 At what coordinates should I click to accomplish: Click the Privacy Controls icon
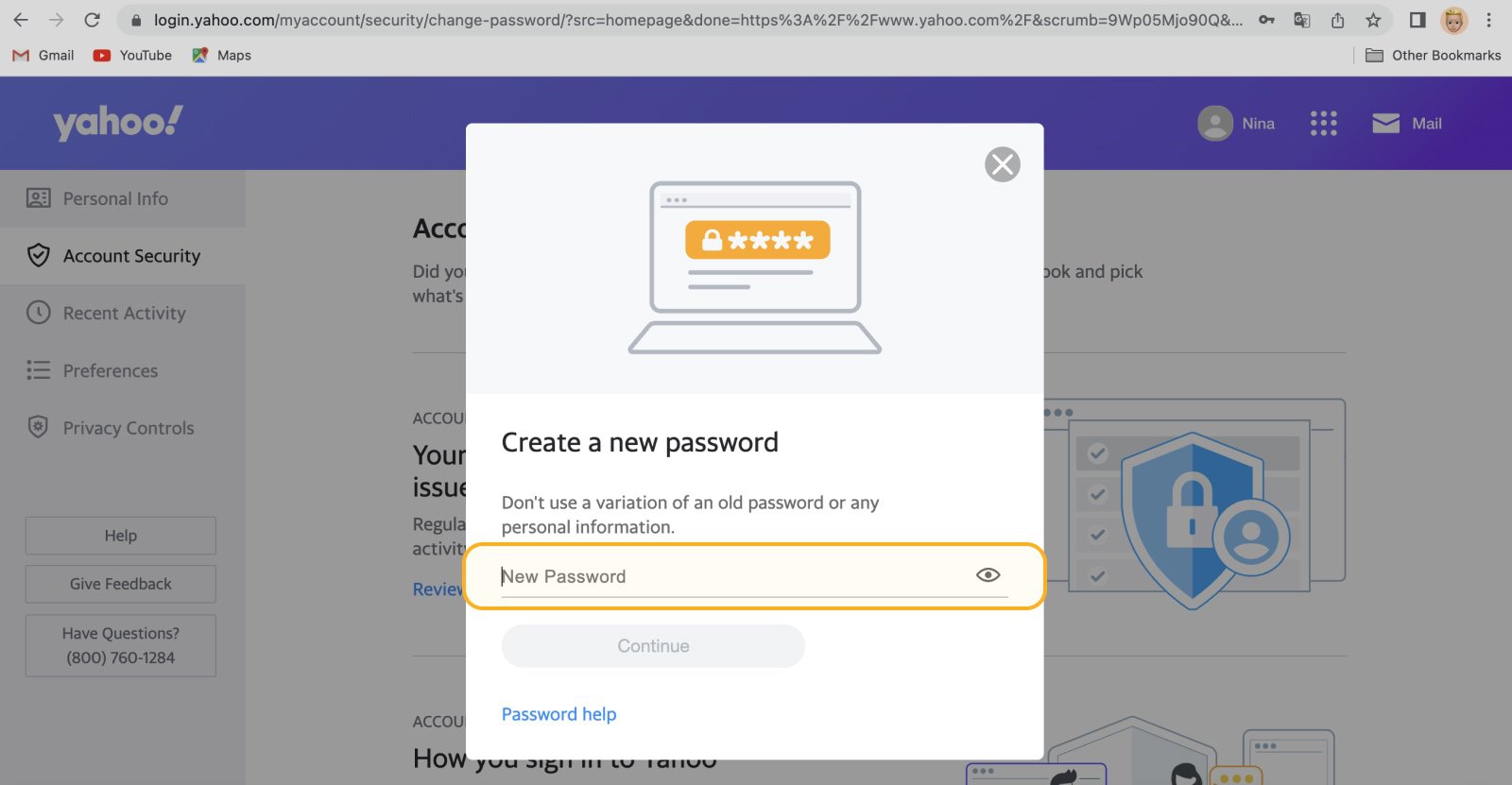coord(37,427)
